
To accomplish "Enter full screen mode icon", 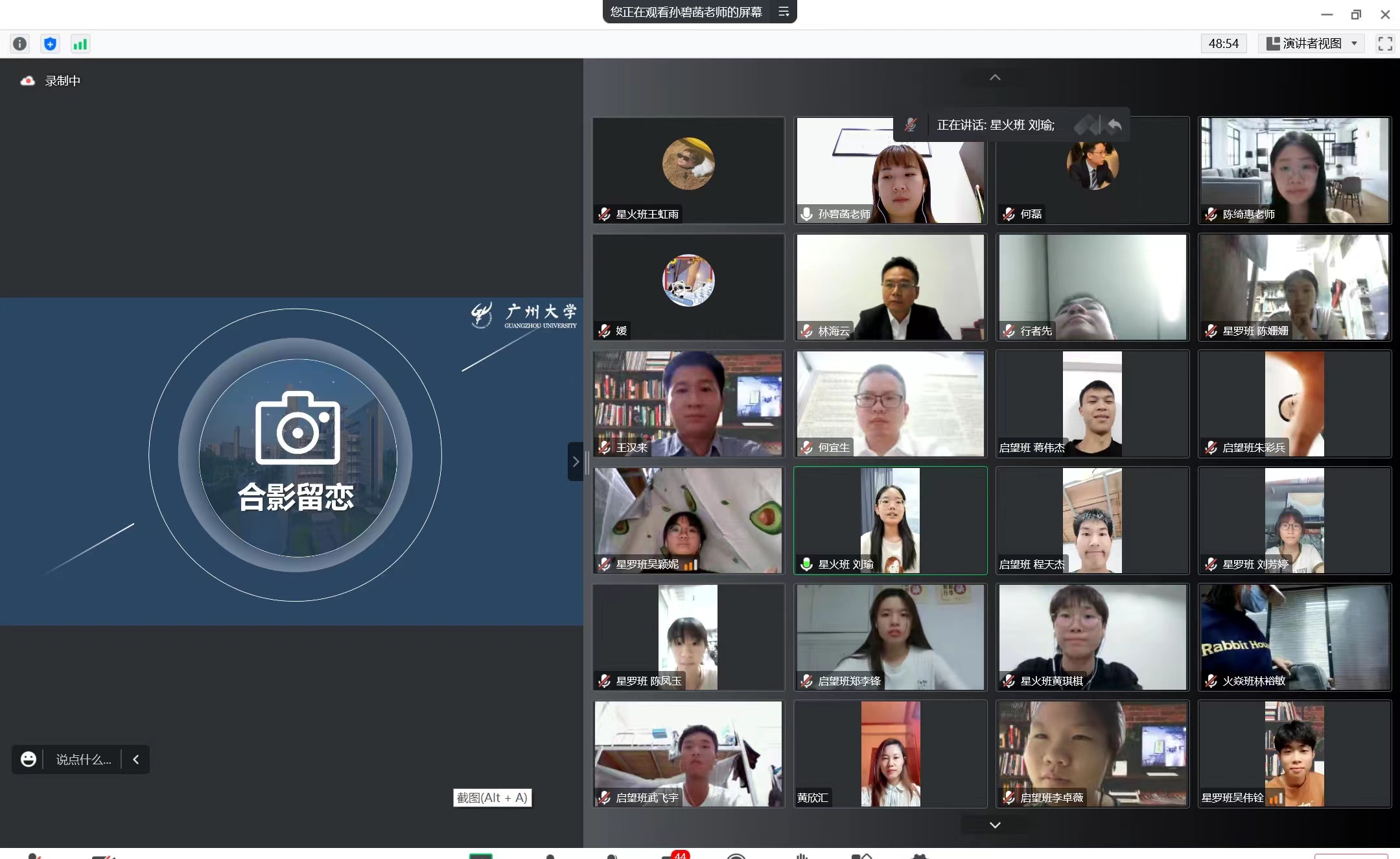I will click(x=1385, y=43).
